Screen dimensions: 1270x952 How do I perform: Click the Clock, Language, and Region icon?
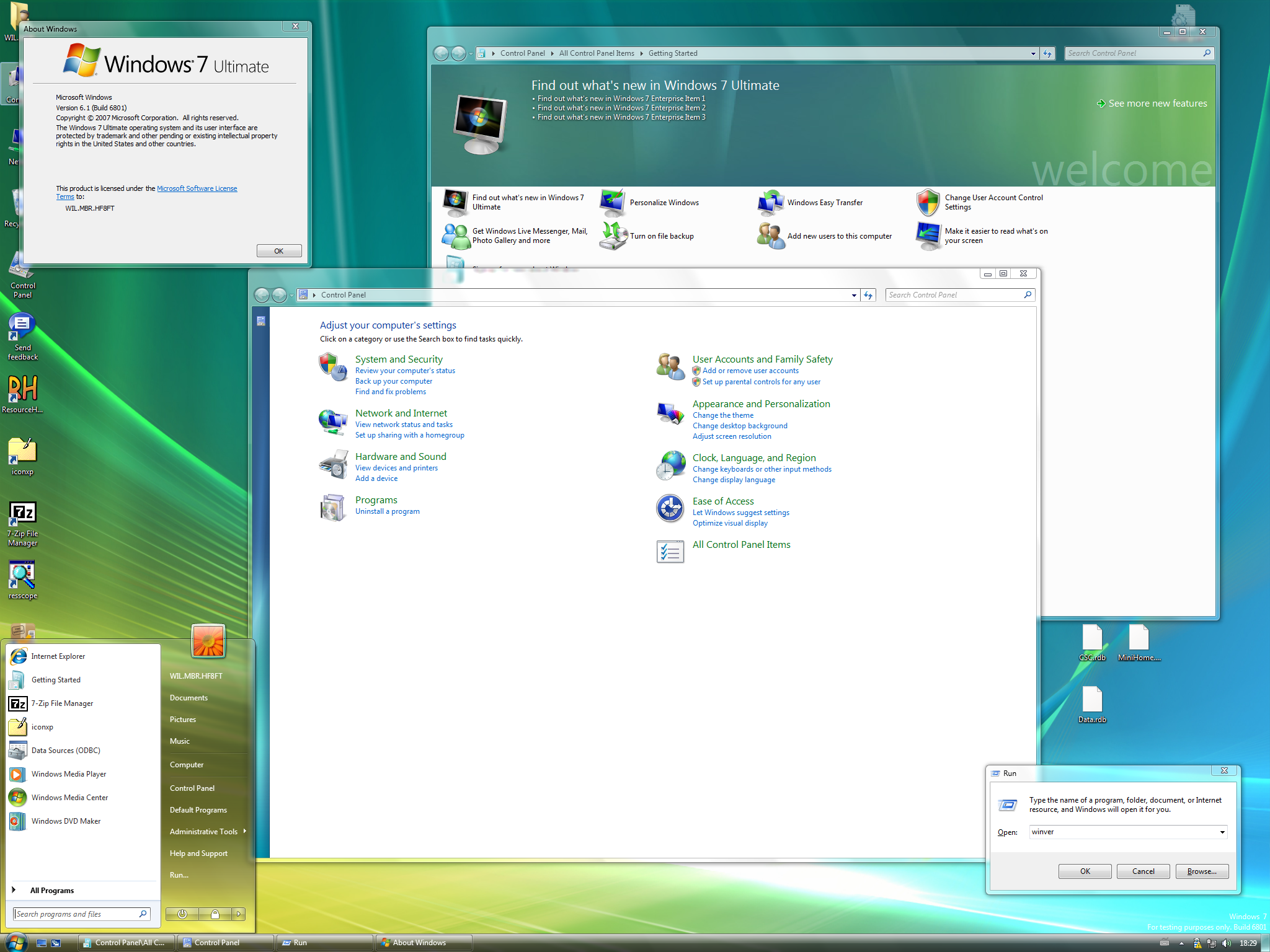click(670, 465)
